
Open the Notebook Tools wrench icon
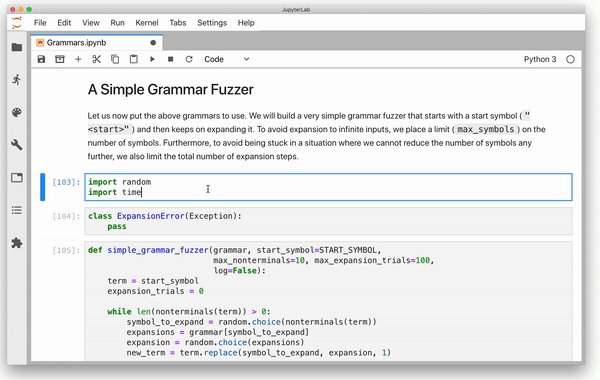17,145
